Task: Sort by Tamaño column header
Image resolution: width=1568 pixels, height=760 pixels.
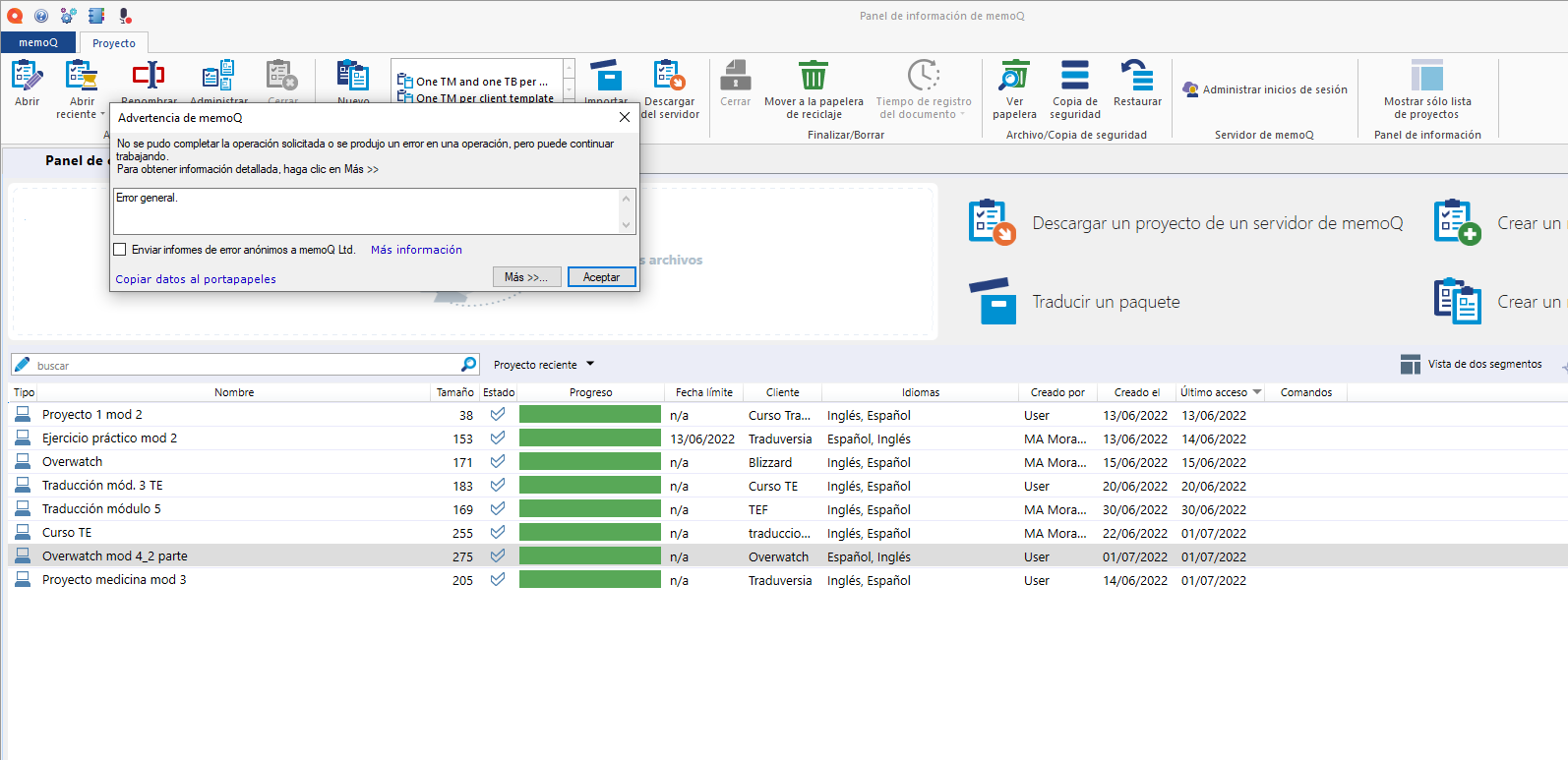Action: [454, 392]
